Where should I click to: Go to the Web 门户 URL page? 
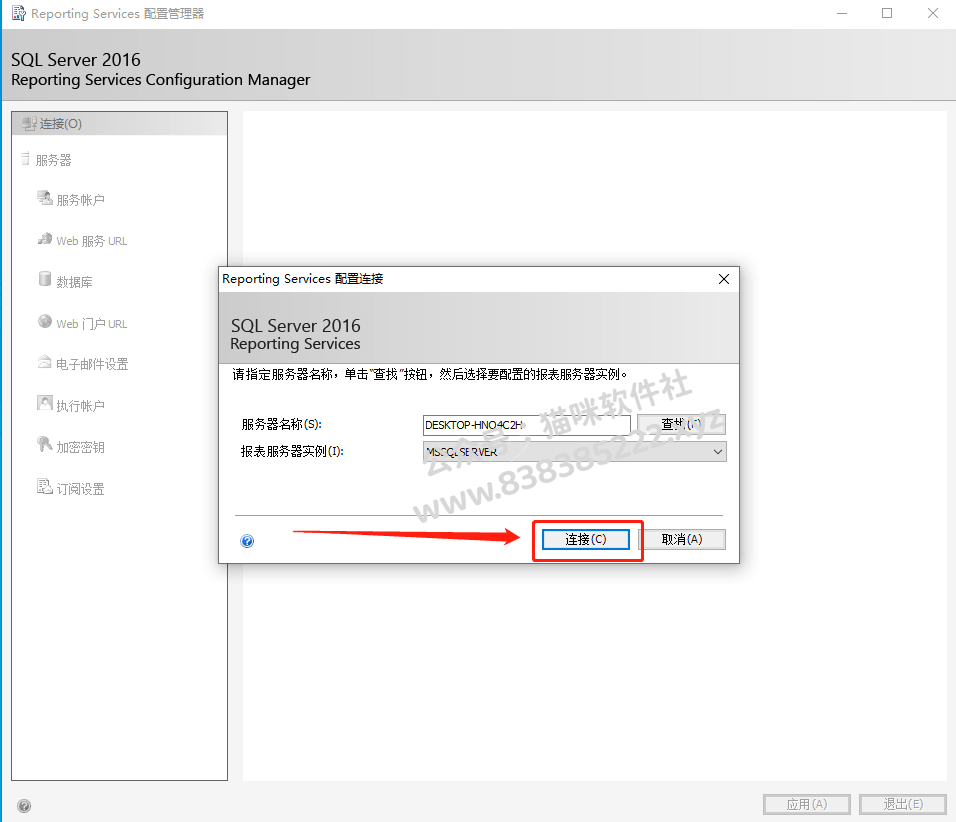click(x=91, y=324)
